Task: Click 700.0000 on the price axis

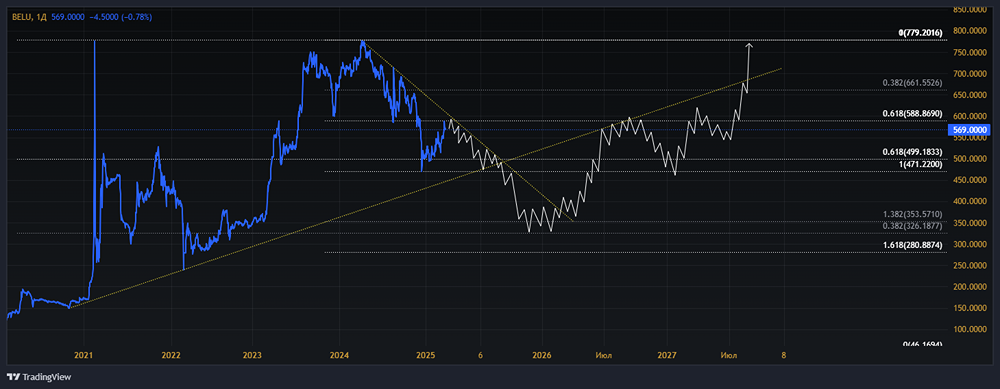Action: pyautogui.click(x=971, y=73)
